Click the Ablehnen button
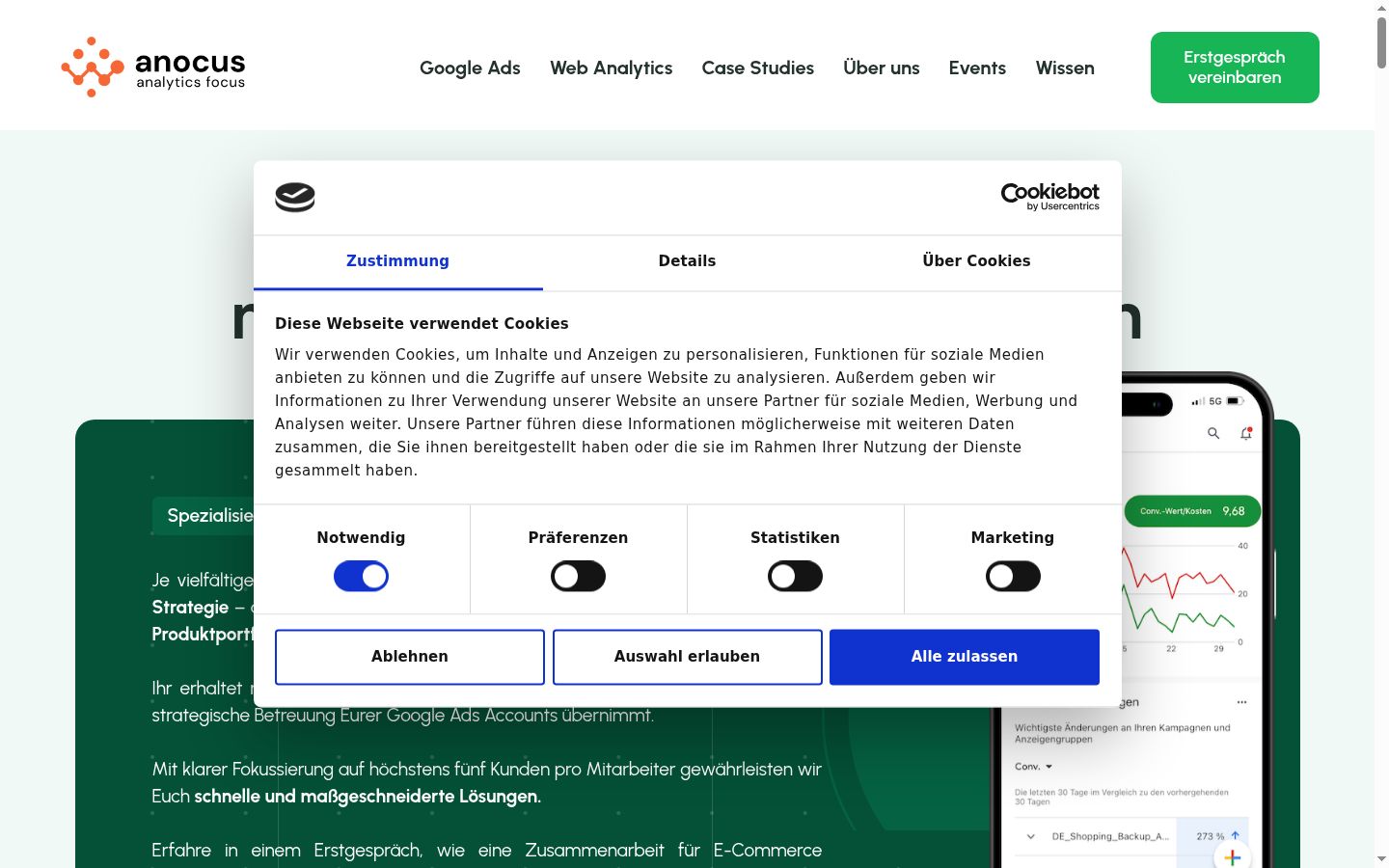The height and width of the screenshot is (868, 1389). pos(410,657)
